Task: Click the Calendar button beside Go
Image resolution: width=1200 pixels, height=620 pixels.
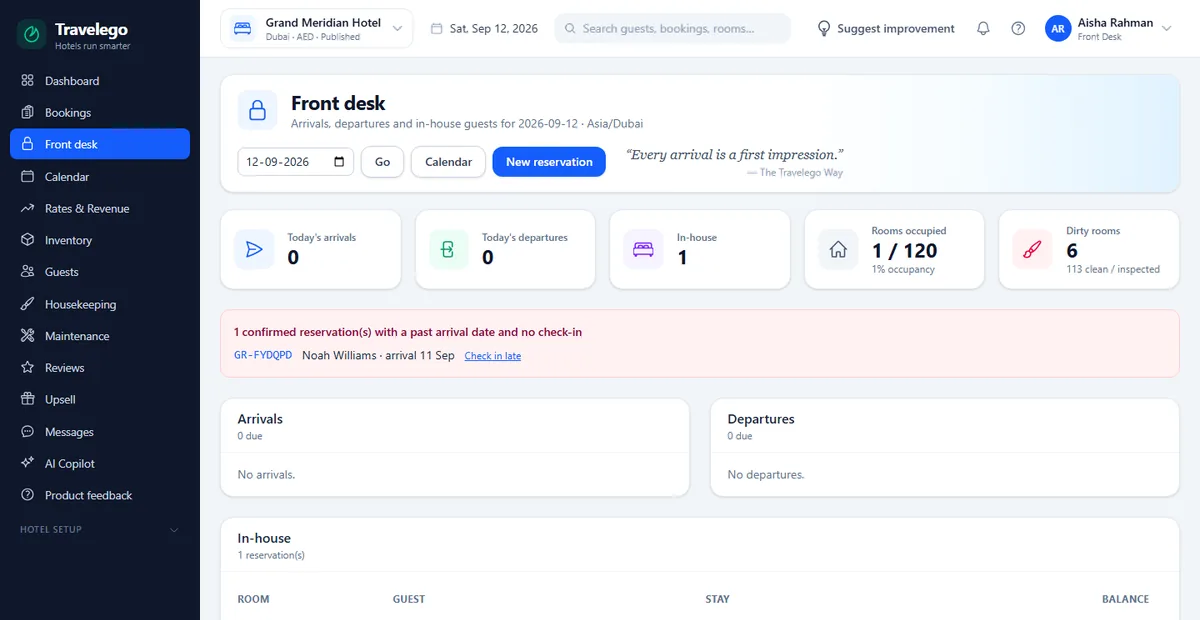Action: [x=448, y=162]
